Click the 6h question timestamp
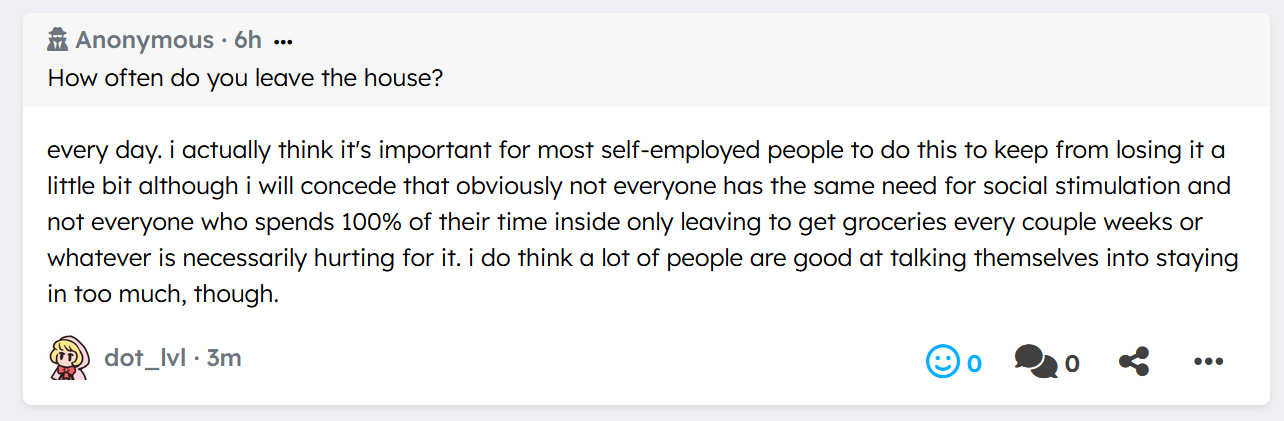The image size is (1284, 421). (248, 41)
